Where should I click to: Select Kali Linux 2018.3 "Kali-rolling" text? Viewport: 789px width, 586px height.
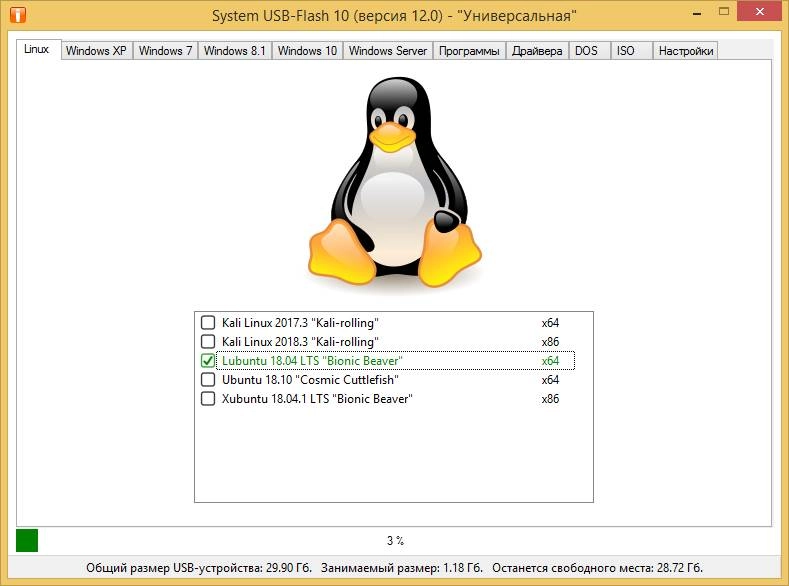click(300, 342)
